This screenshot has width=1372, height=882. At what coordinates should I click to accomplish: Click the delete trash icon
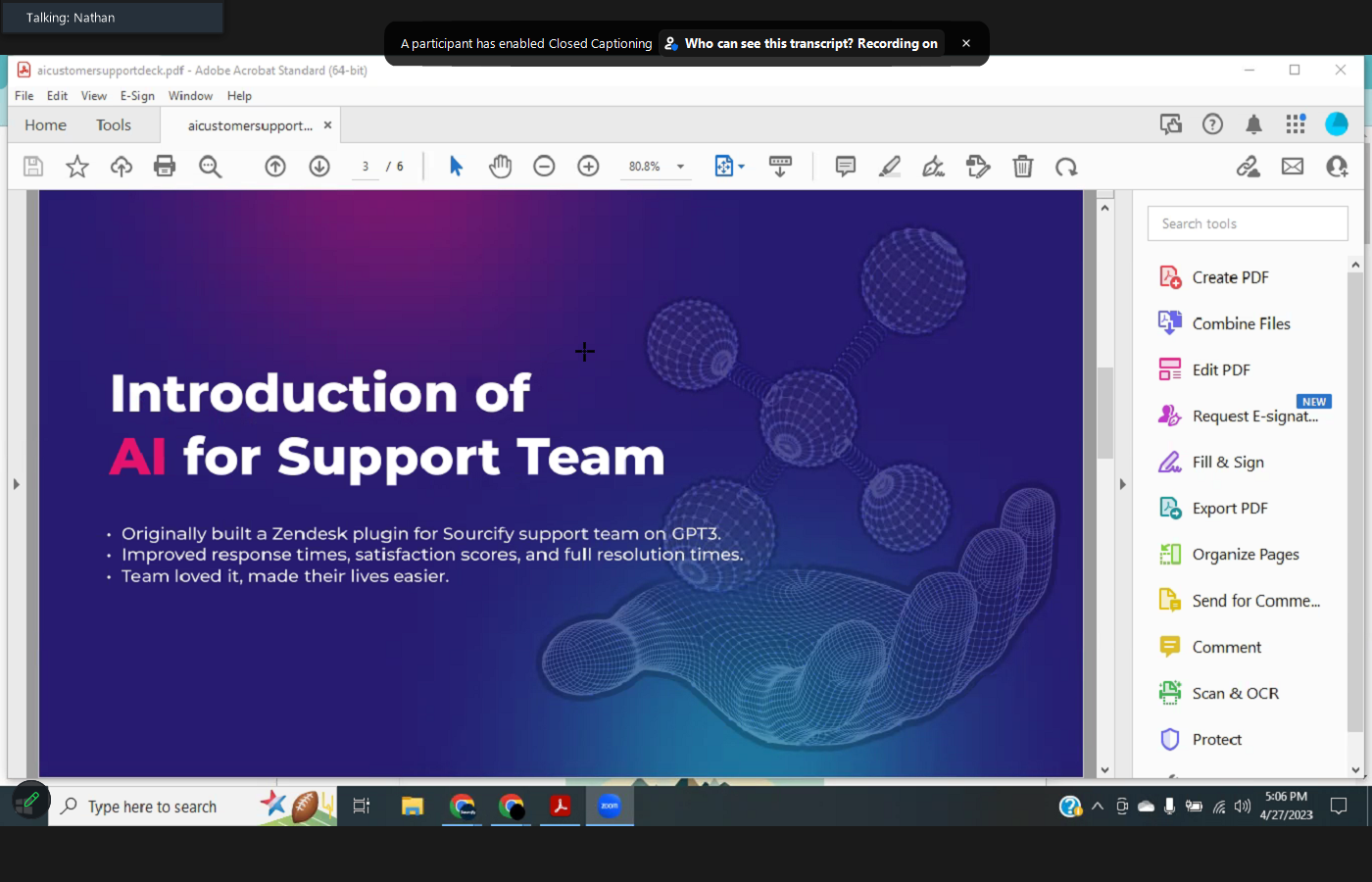[x=1022, y=167]
